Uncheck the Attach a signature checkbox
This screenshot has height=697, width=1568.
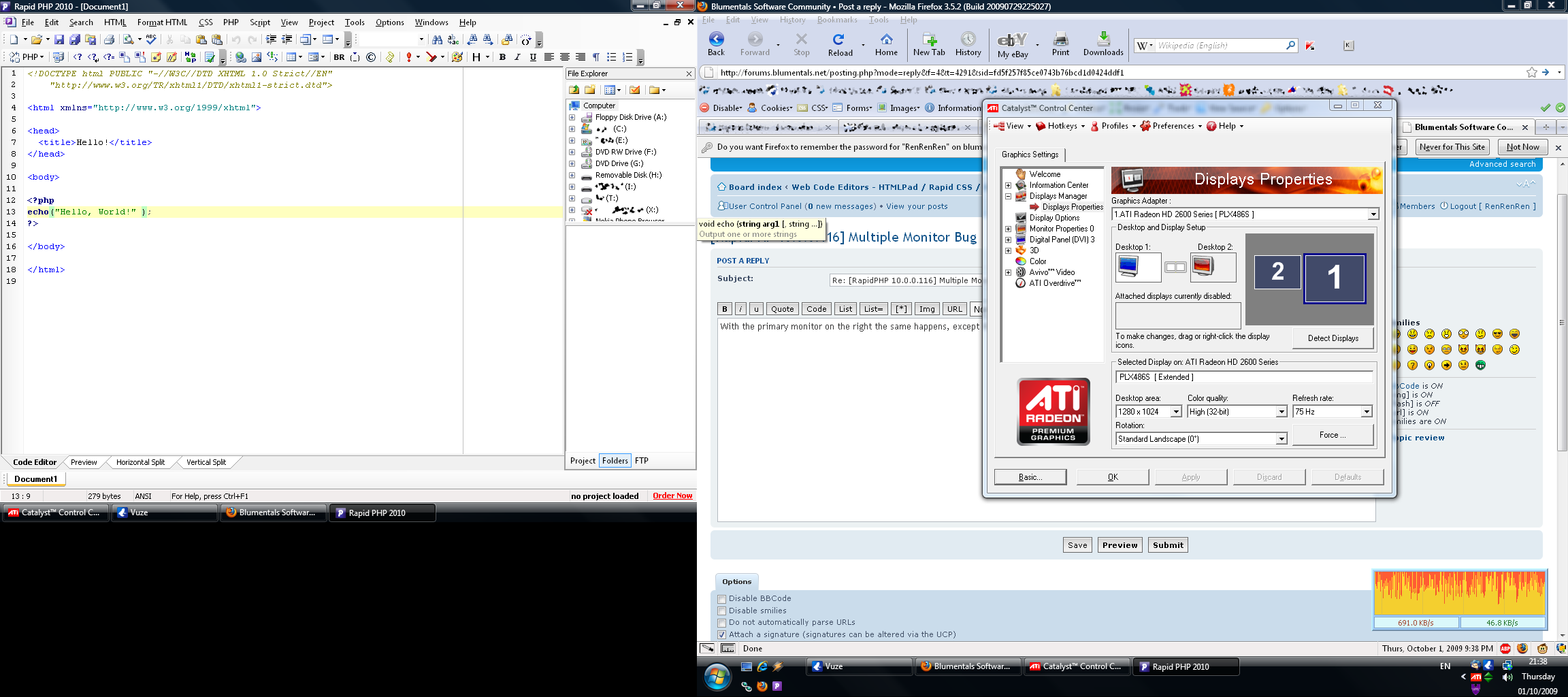[x=722, y=635]
